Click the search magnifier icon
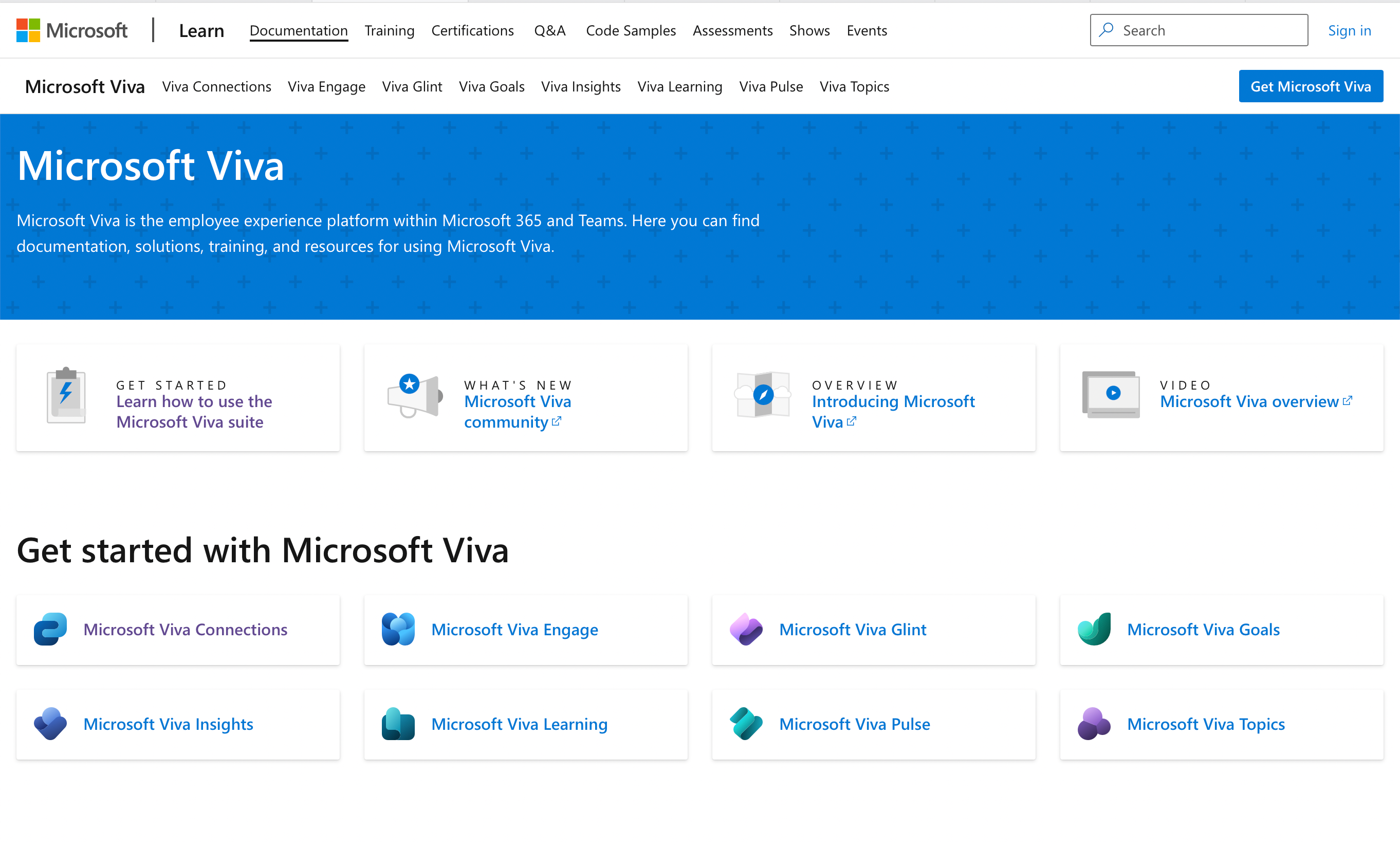1400x847 pixels. click(1106, 29)
